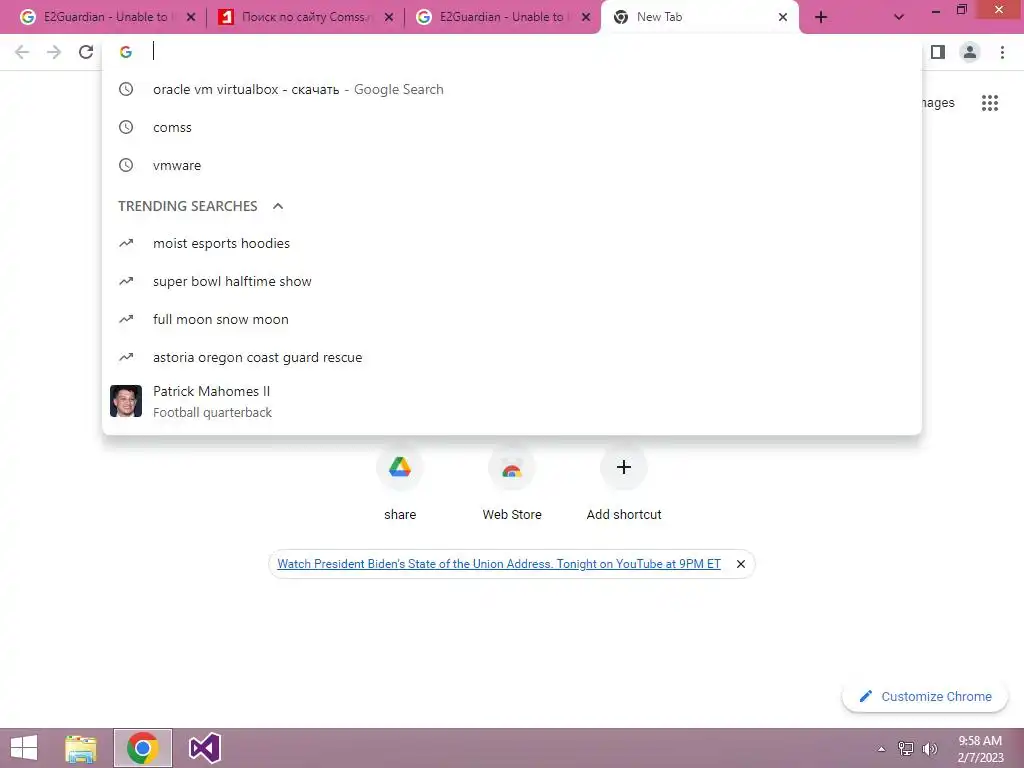1024x768 pixels.
Task: Open the tab search dropdown arrow
Action: click(899, 17)
